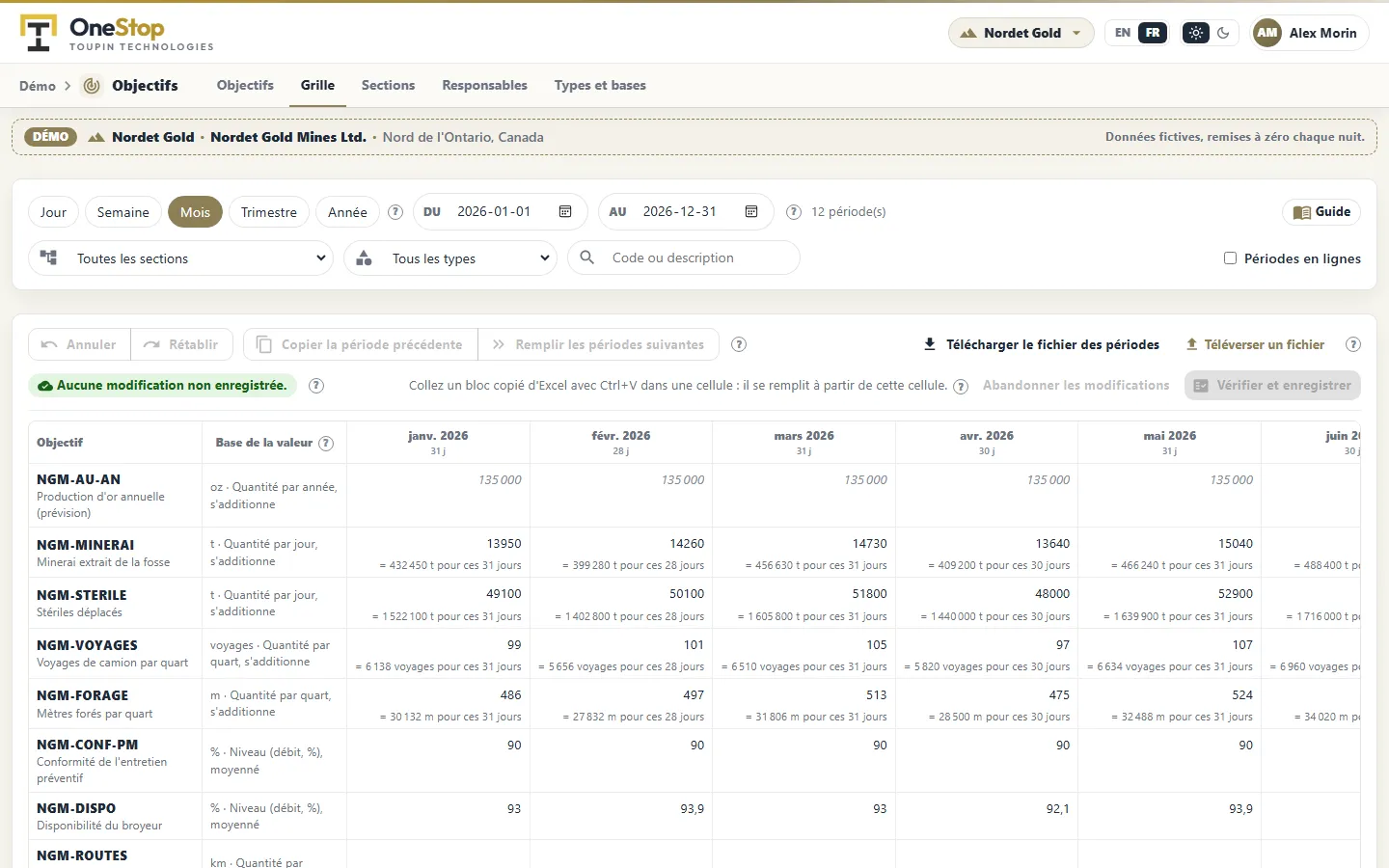Viewport: 1389px width, 868px height.
Task: Open the Types et bases tab
Action: 600,86
